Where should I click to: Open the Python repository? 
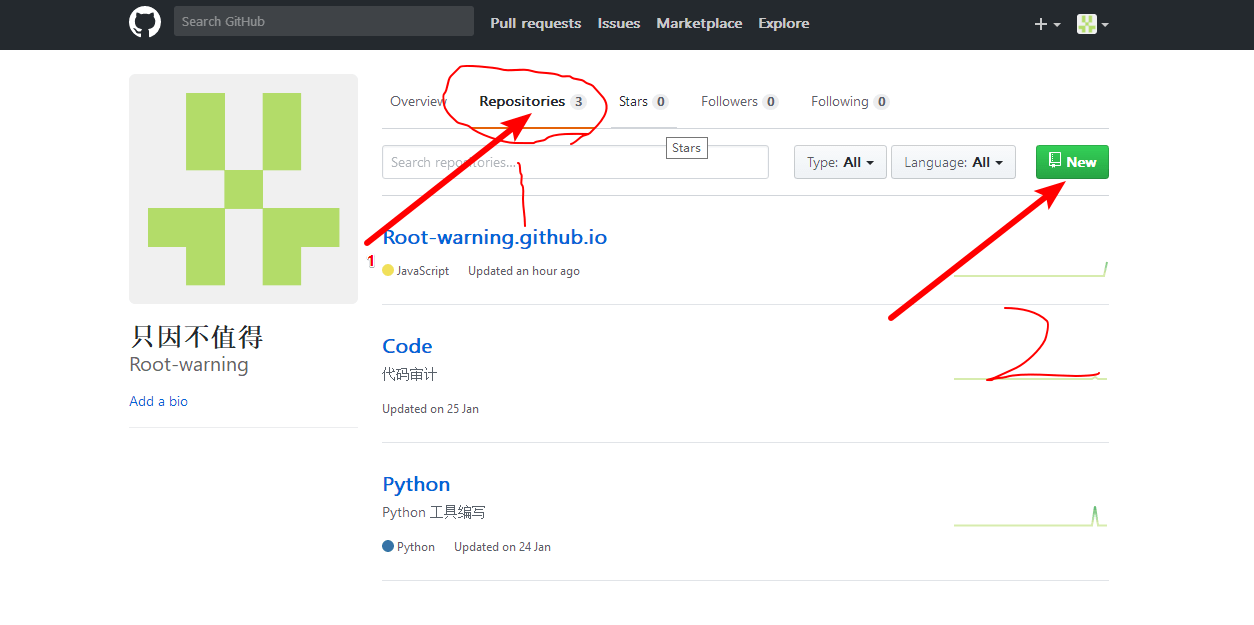[416, 484]
